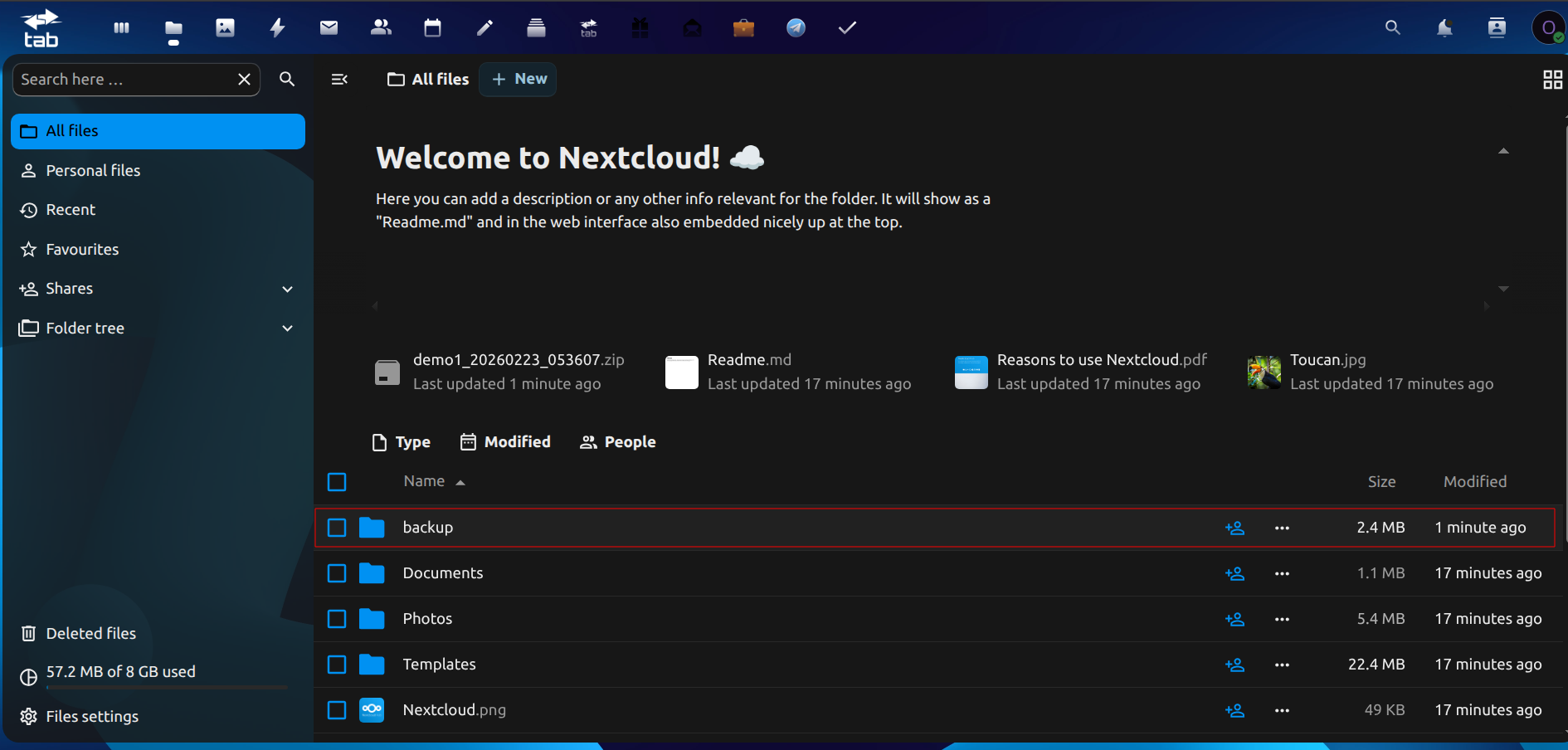Open Deleted files
Screen dimensions: 1568x750
(x=158, y=634)
